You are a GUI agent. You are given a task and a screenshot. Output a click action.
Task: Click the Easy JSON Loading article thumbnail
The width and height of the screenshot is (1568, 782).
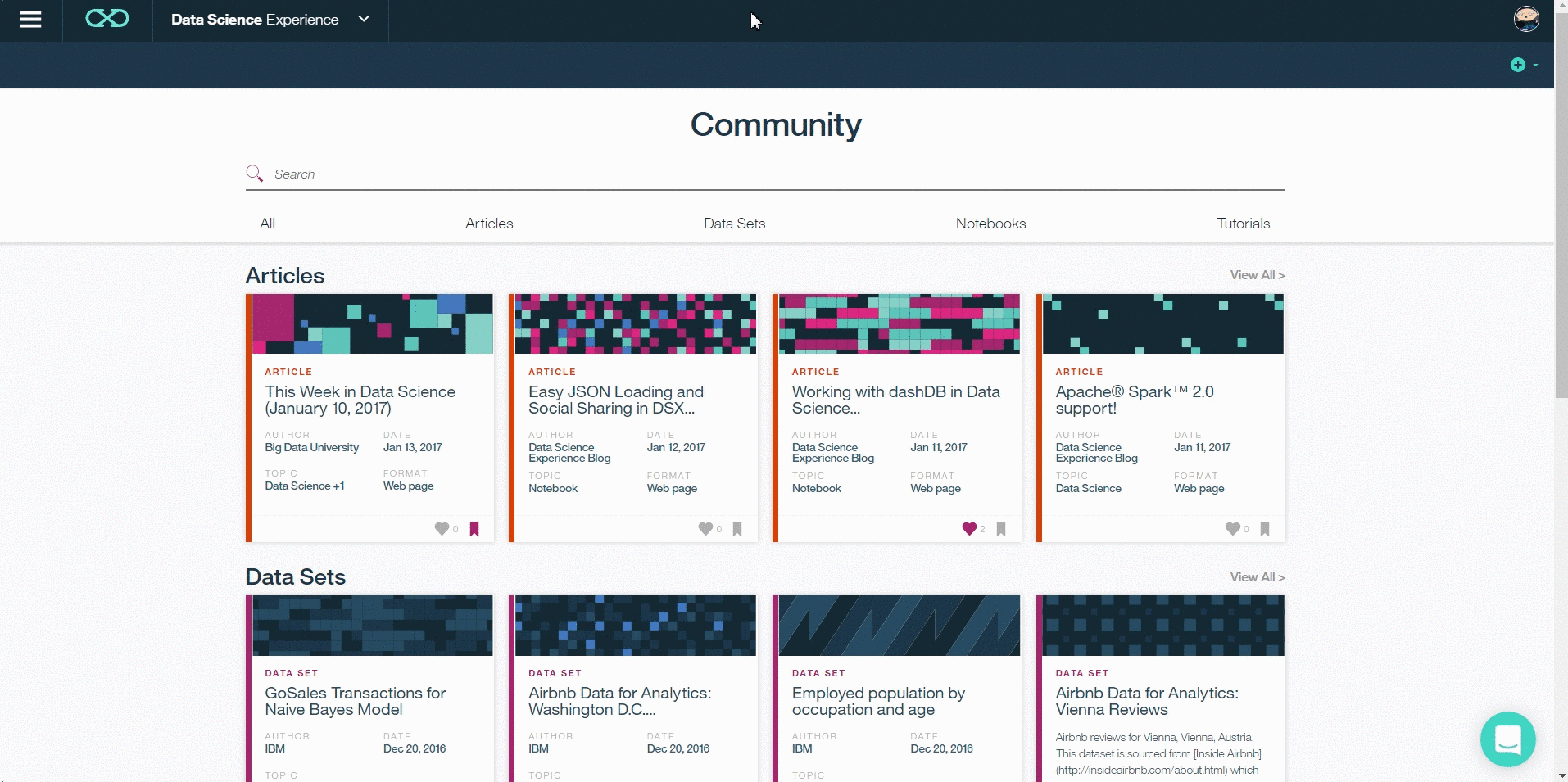[x=636, y=324]
